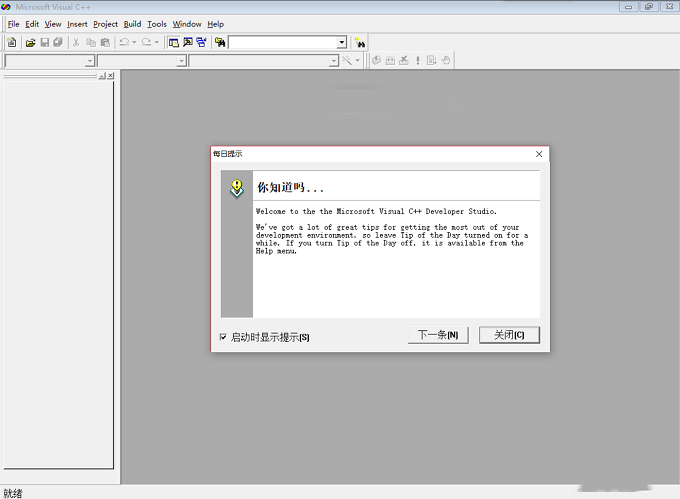The image size is (680, 499).
Task: Click inside the Find text input field
Action: [283, 42]
